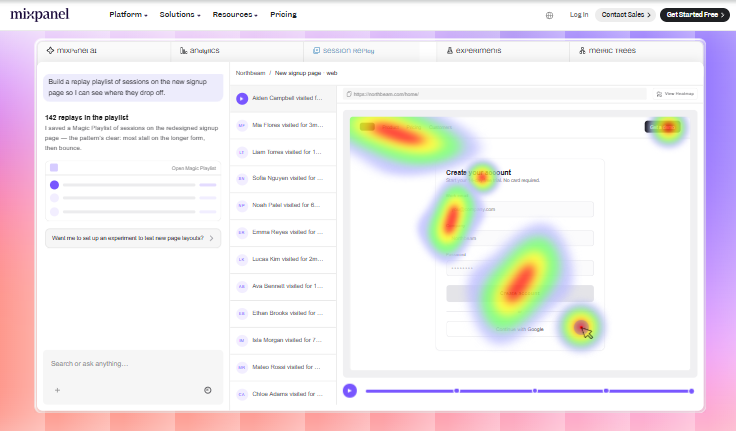Click Liam Torres avatar
Viewport: 736px width, 431px height.
pyautogui.click(x=242, y=152)
